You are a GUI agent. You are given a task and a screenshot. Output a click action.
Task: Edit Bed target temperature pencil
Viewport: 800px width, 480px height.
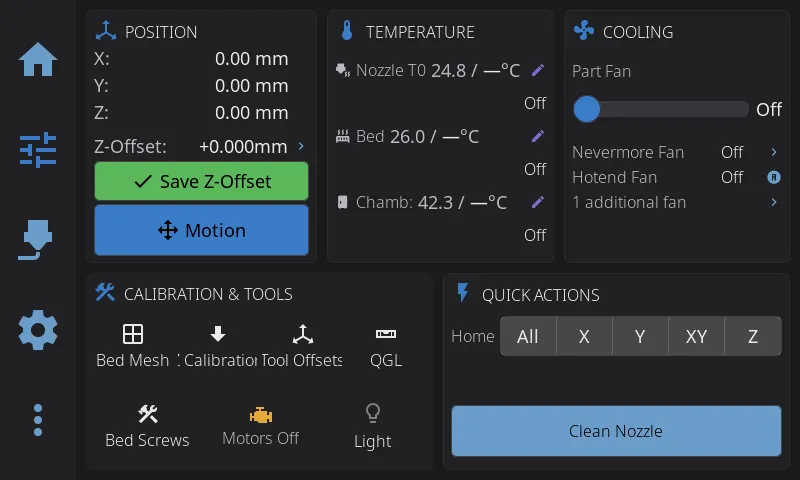point(538,136)
